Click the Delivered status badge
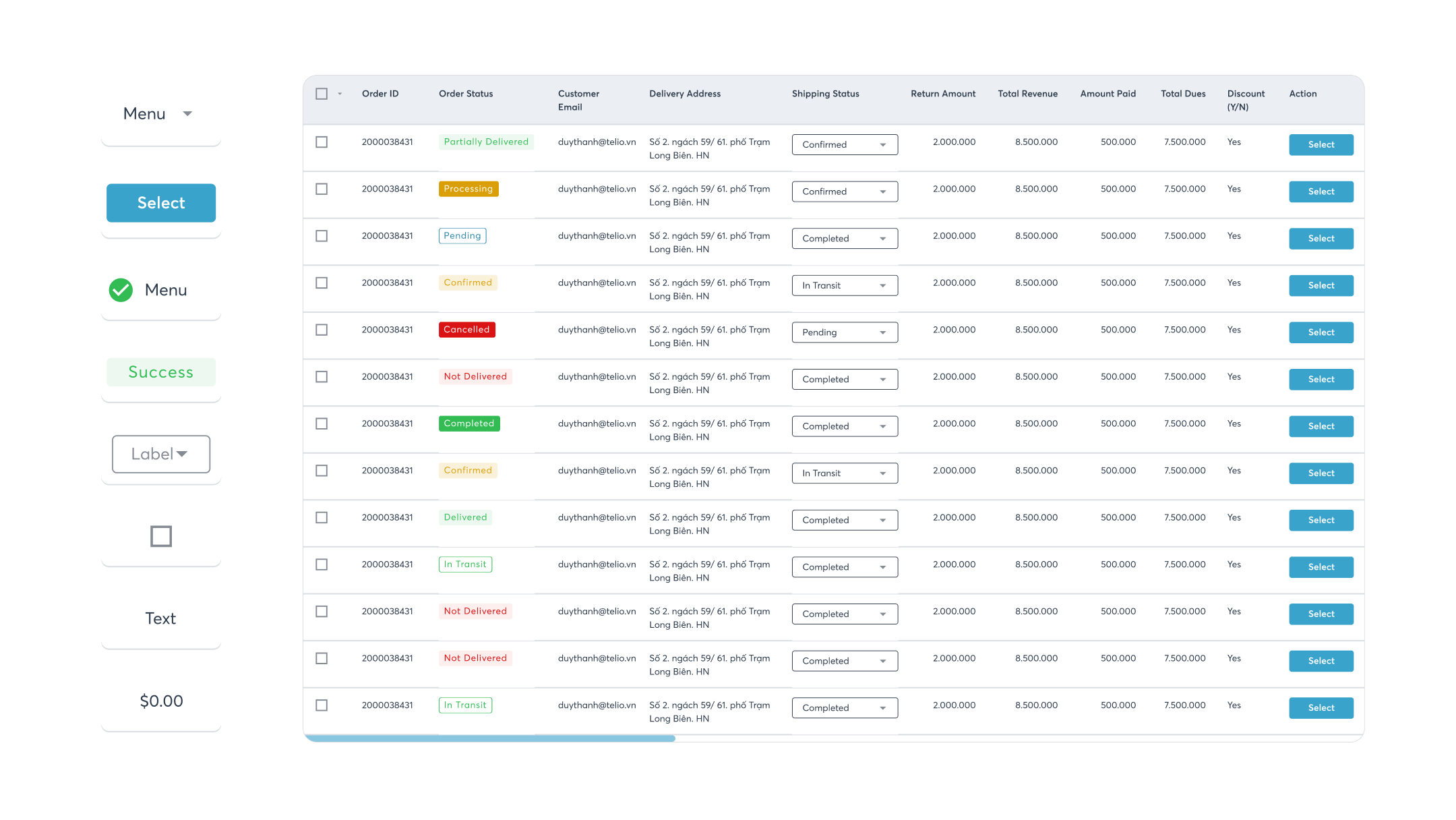The height and width of the screenshot is (820, 1456). 465,517
